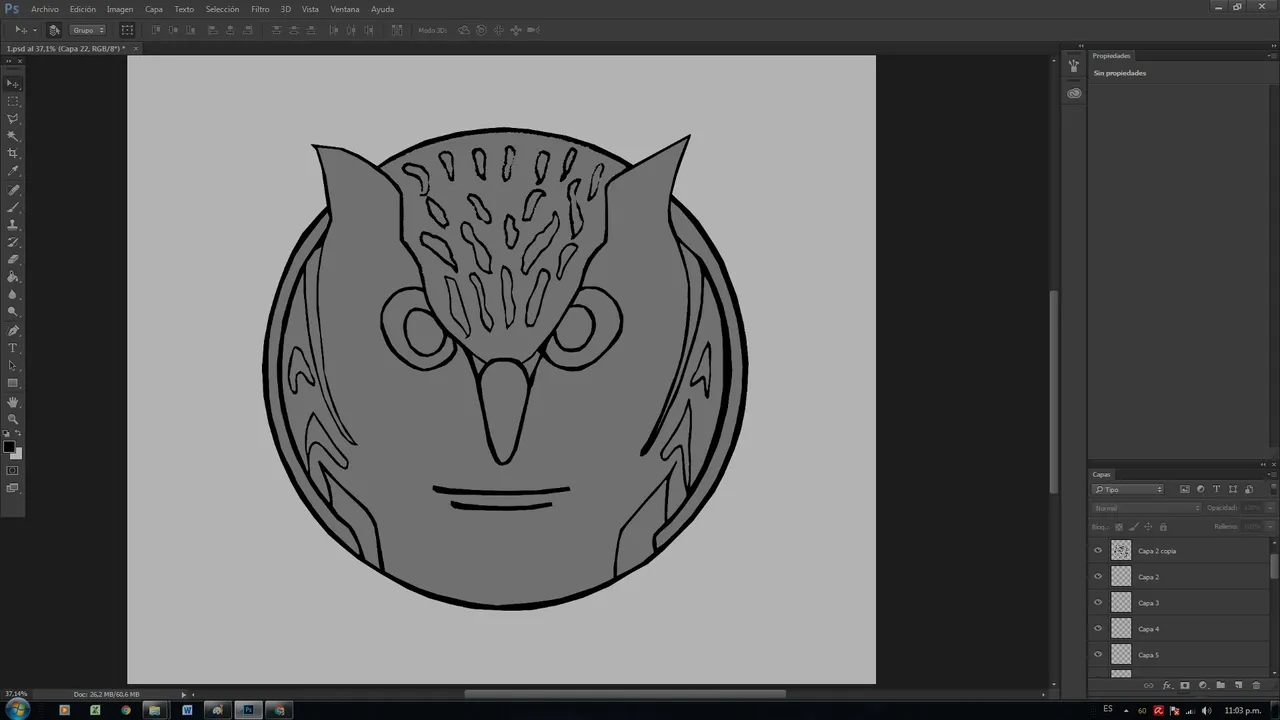This screenshot has width=1280, height=720.
Task: Click the background color swatch
Action: tap(16, 454)
